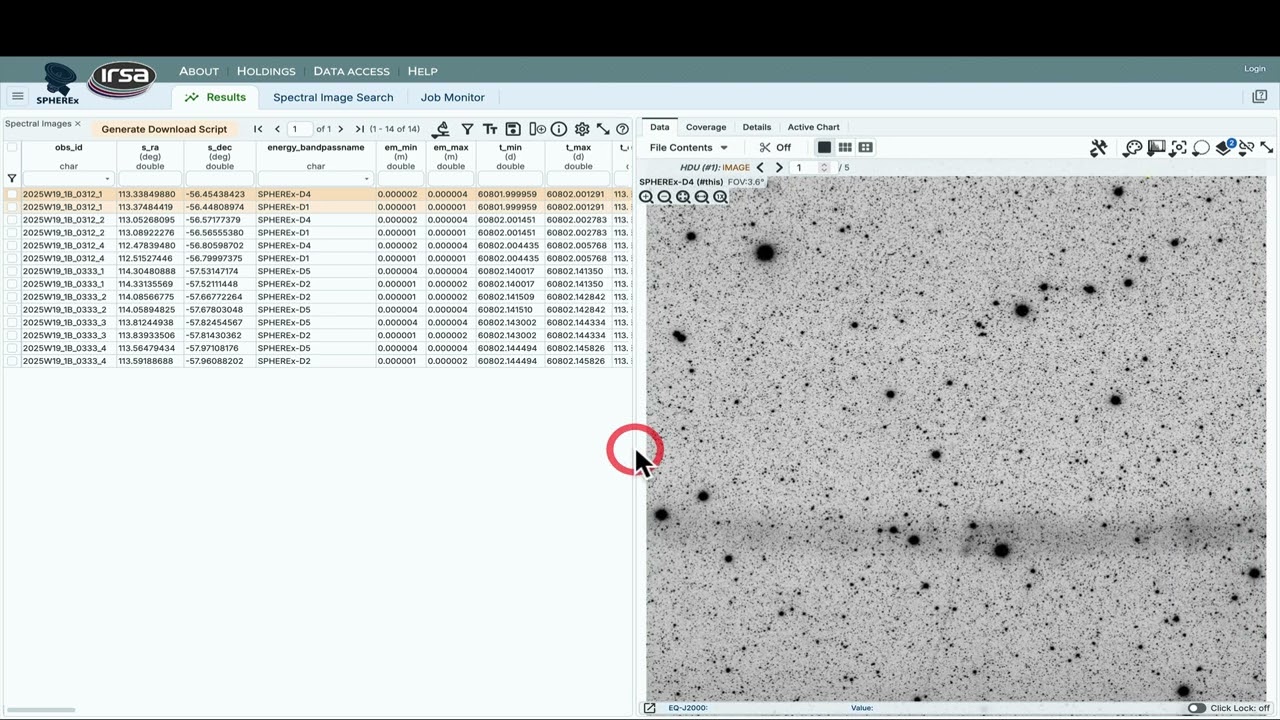Open the HELP menu

[422, 71]
